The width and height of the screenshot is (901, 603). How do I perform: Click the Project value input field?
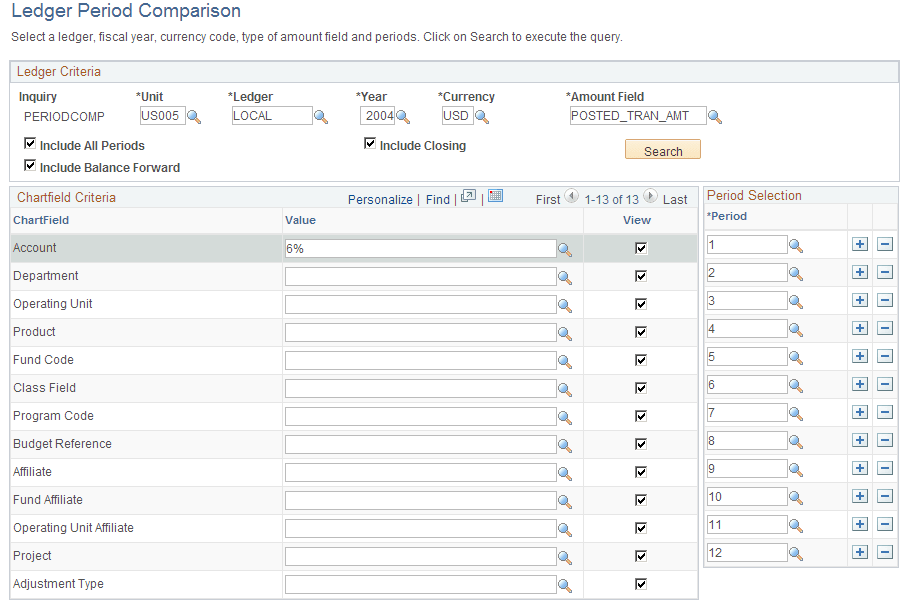pos(420,557)
